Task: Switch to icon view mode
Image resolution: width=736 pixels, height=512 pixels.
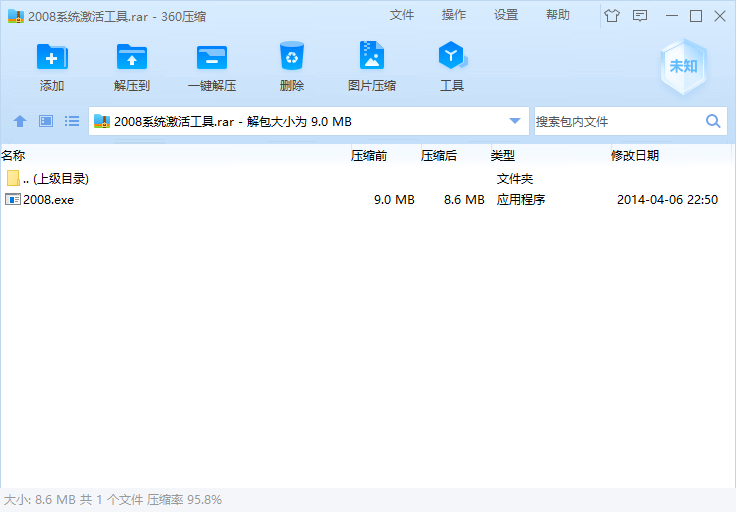Action: tap(46, 121)
